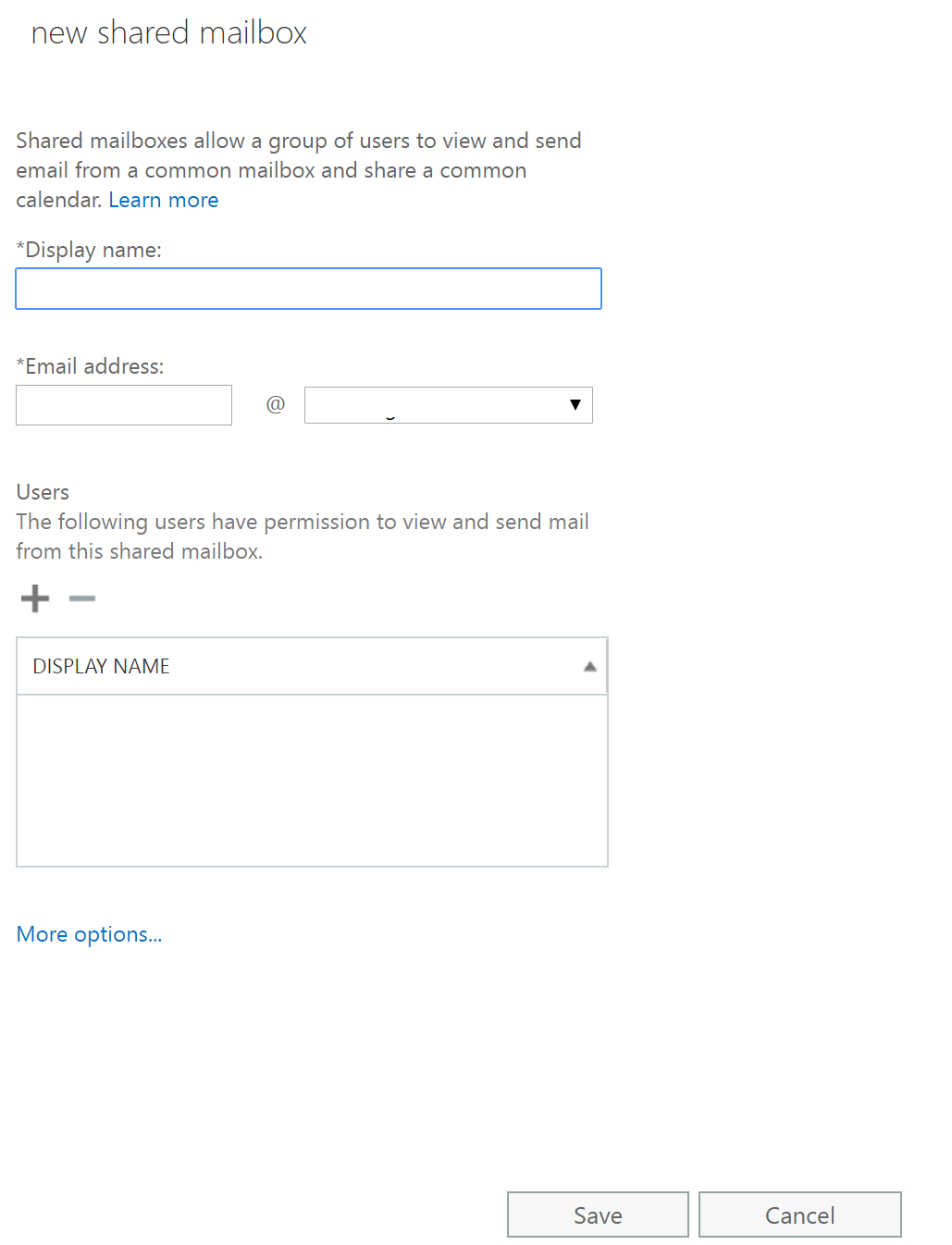952x1245 pixels.
Task: Click the minus icon to remove a user
Action: (82, 598)
